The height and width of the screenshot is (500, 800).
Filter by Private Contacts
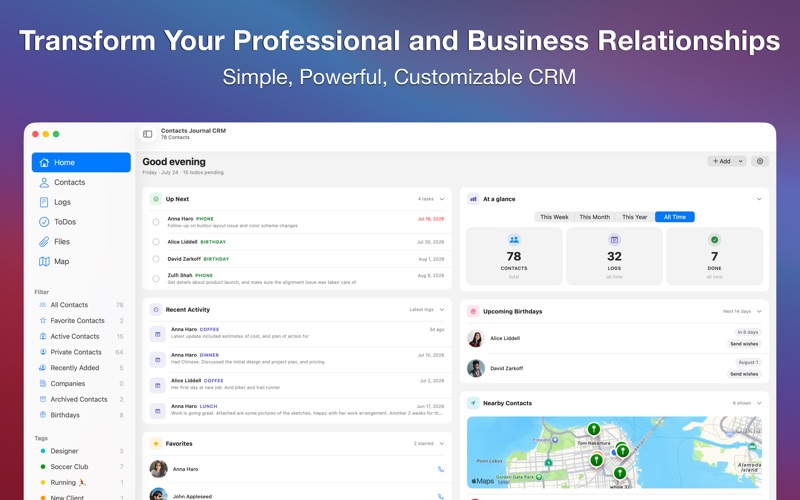click(81, 352)
